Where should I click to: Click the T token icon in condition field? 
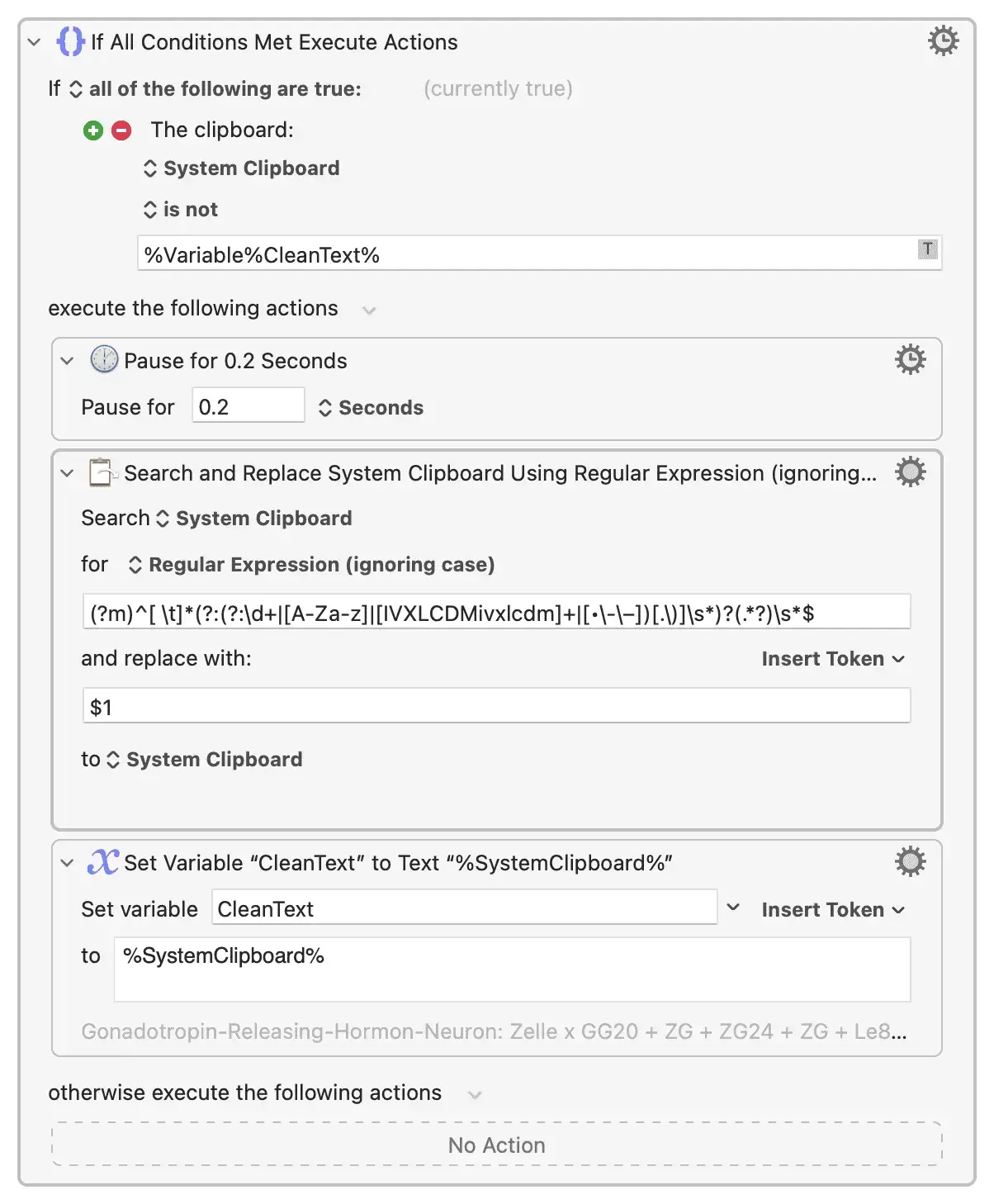[x=927, y=249]
